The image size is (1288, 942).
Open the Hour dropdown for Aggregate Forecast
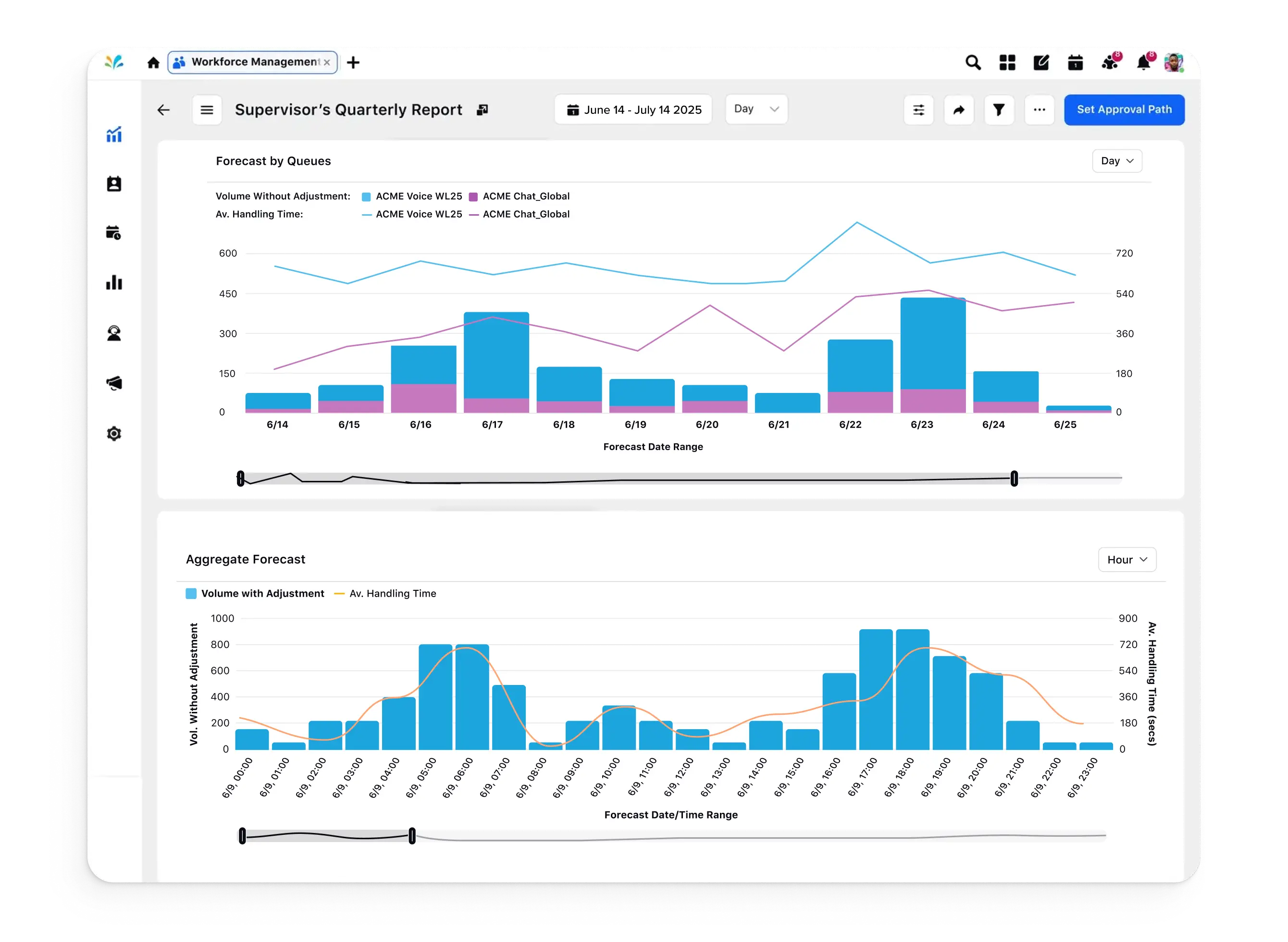click(1127, 559)
